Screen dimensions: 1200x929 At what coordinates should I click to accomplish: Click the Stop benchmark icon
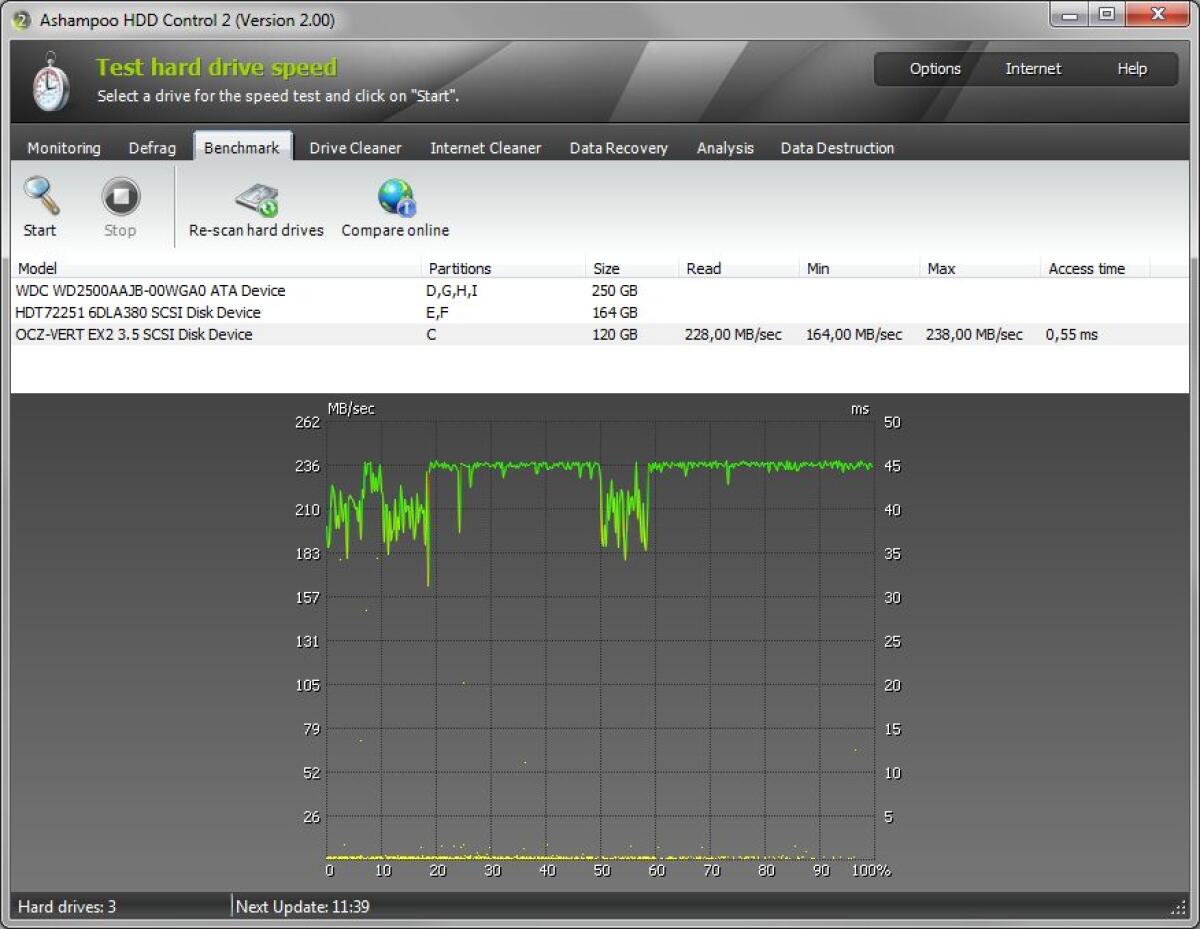pyautogui.click(x=119, y=205)
